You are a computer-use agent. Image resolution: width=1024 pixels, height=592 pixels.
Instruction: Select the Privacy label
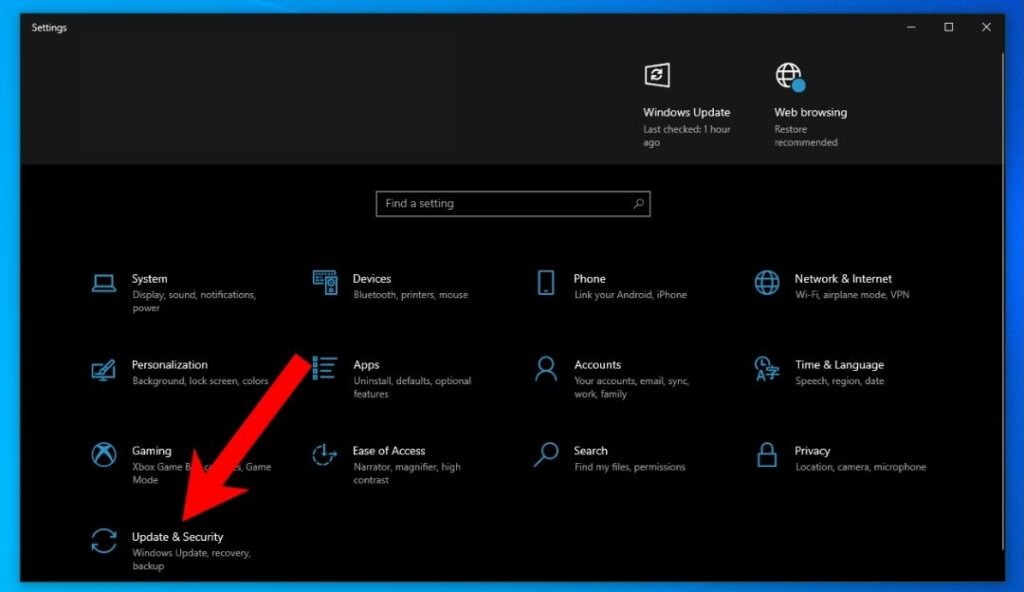point(812,451)
